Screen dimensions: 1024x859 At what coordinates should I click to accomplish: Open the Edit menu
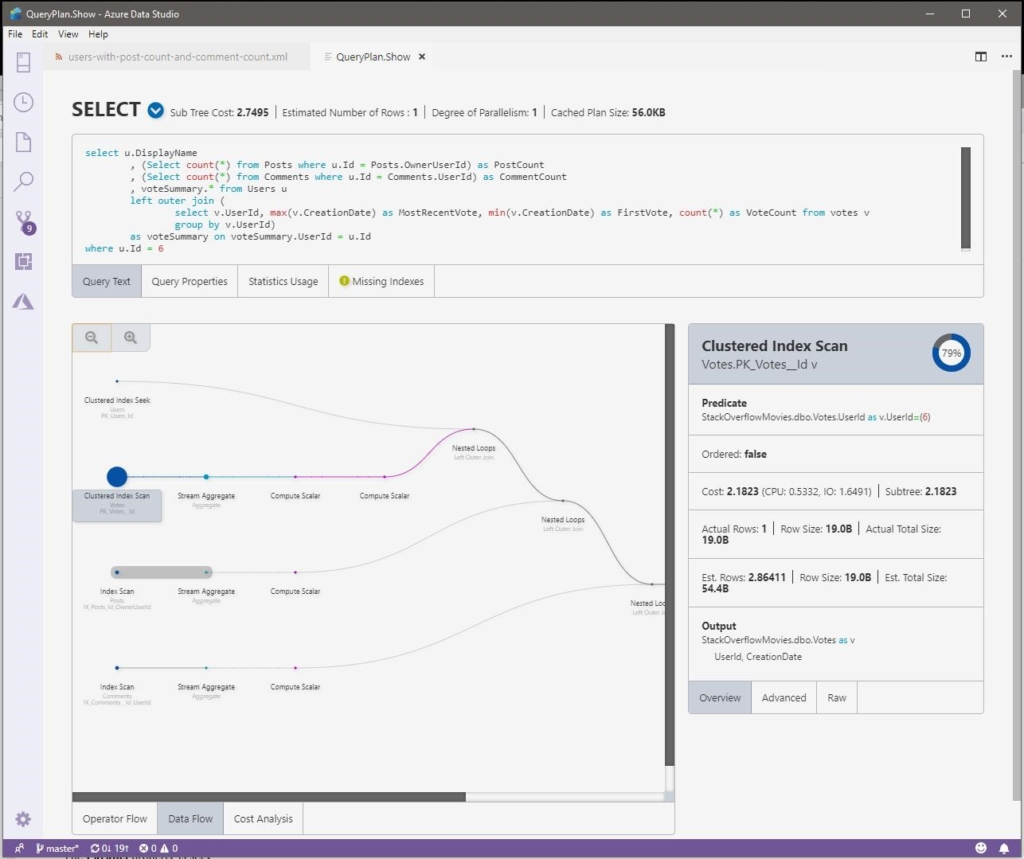(39, 33)
